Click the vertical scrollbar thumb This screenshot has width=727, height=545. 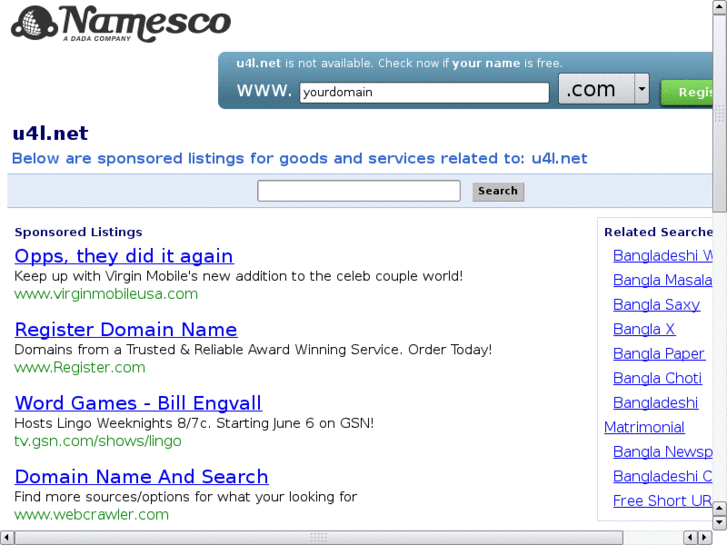[x=720, y=113]
